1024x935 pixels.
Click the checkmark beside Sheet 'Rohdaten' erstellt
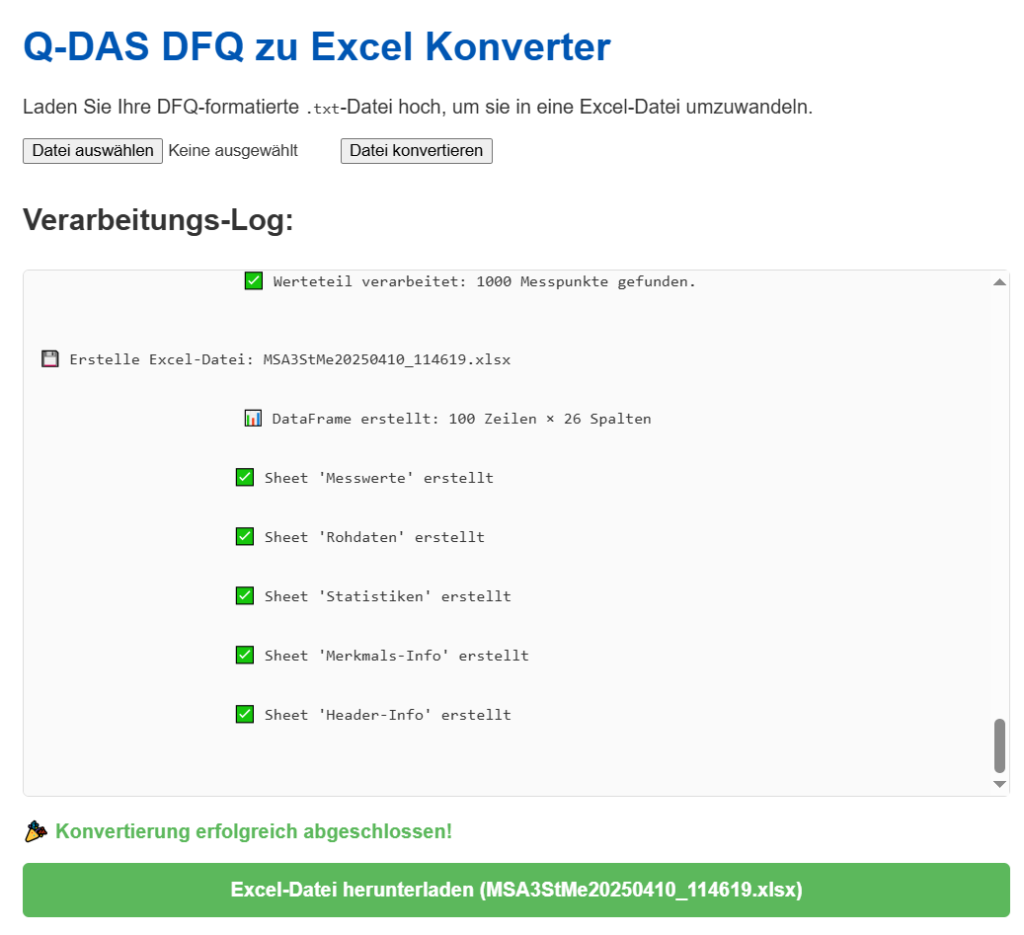[x=245, y=536]
